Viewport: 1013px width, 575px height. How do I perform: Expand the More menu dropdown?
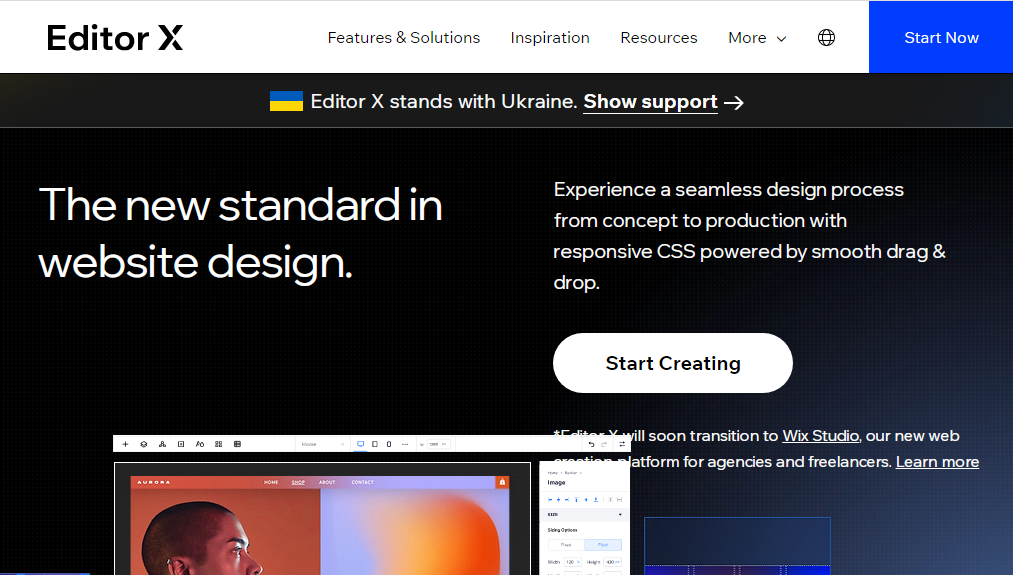coord(757,38)
